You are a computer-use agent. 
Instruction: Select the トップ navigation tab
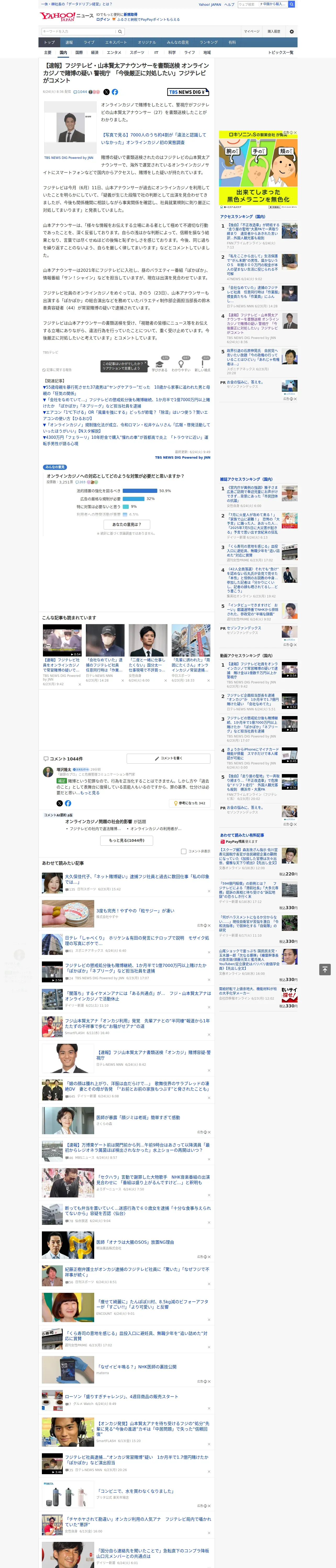49,43
